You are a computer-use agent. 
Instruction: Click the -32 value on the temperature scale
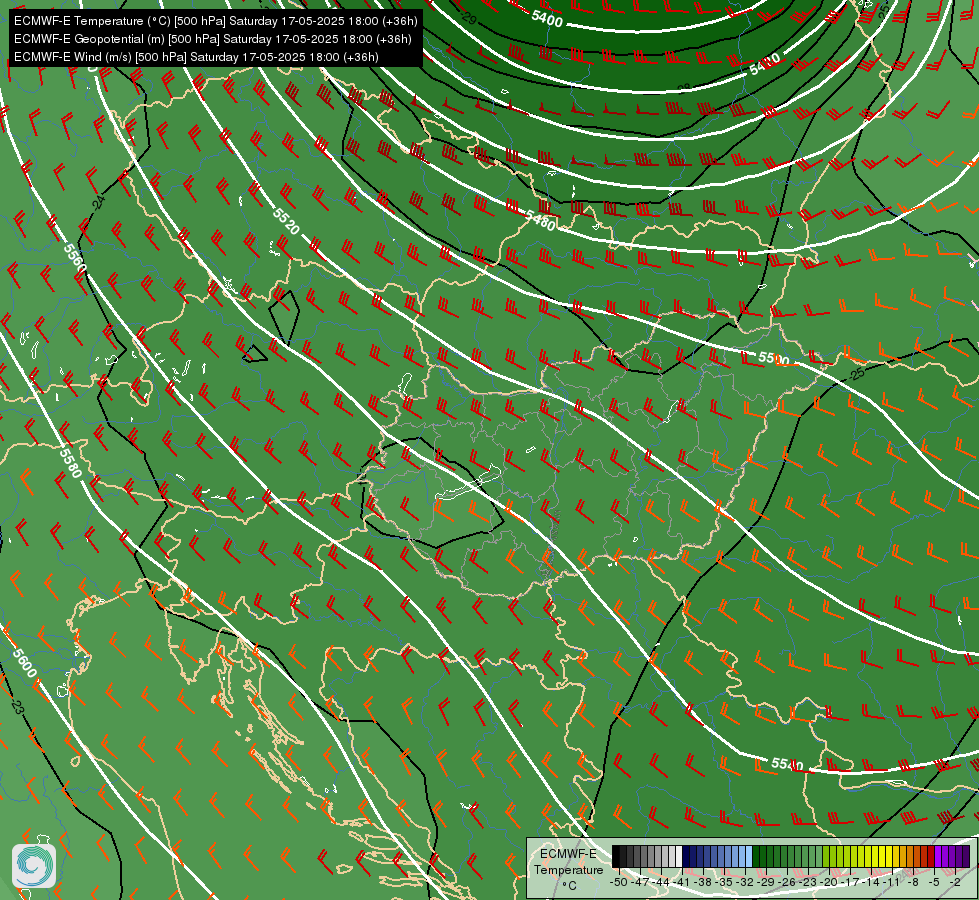[745, 882]
